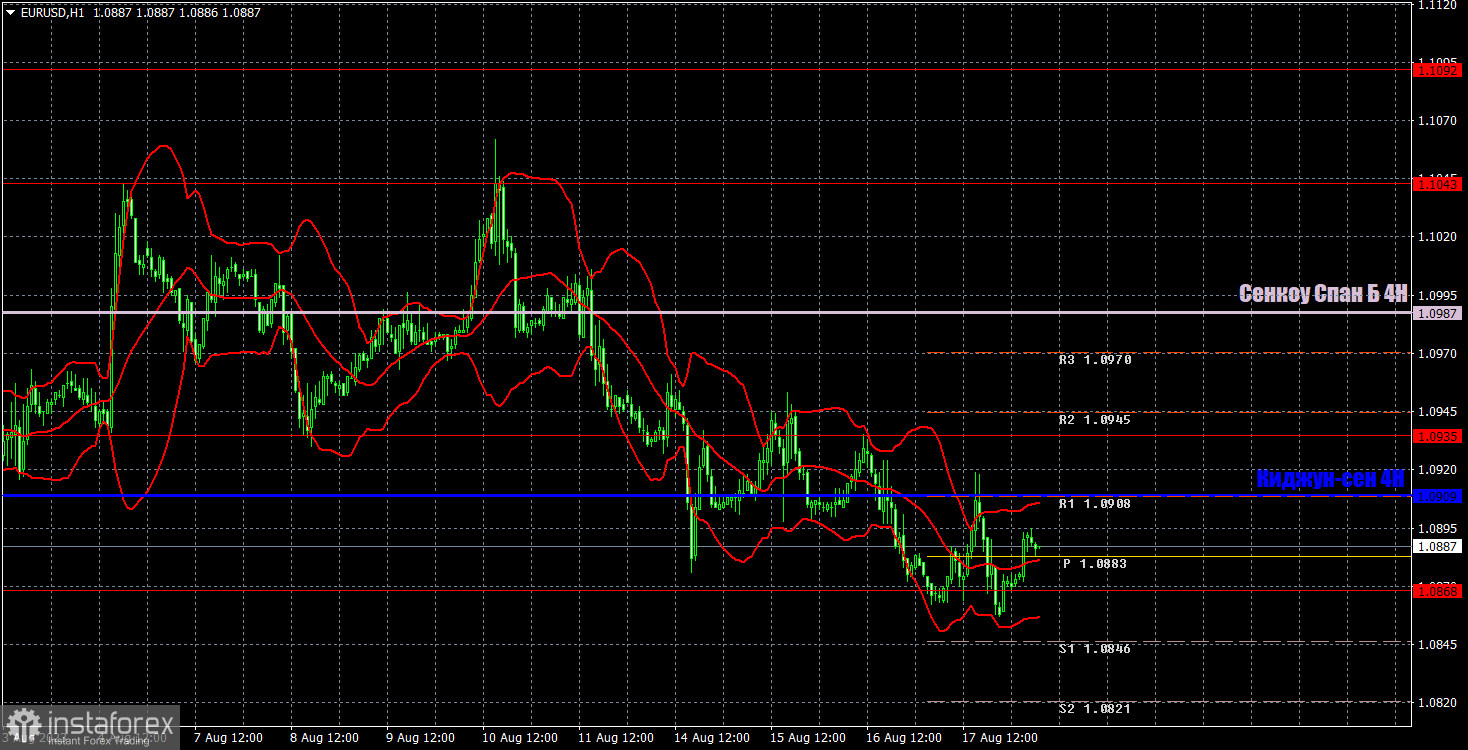Click the red 1.1092 price level tag
Screen dimensions: 1468x750
[x=1438, y=70]
